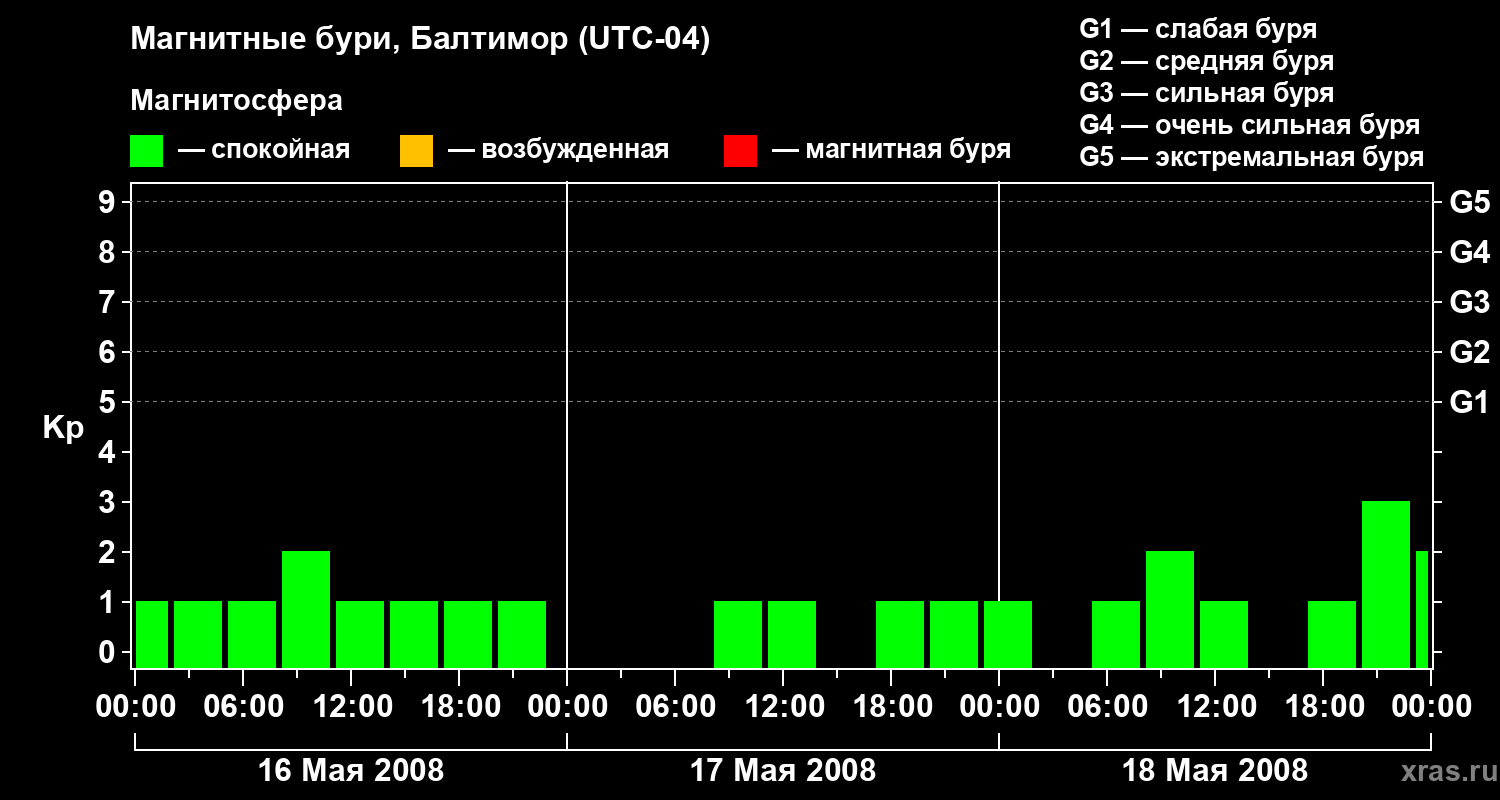Click the 12:00 time label under 17 May
1500x800 pixels.
(783, 707)
